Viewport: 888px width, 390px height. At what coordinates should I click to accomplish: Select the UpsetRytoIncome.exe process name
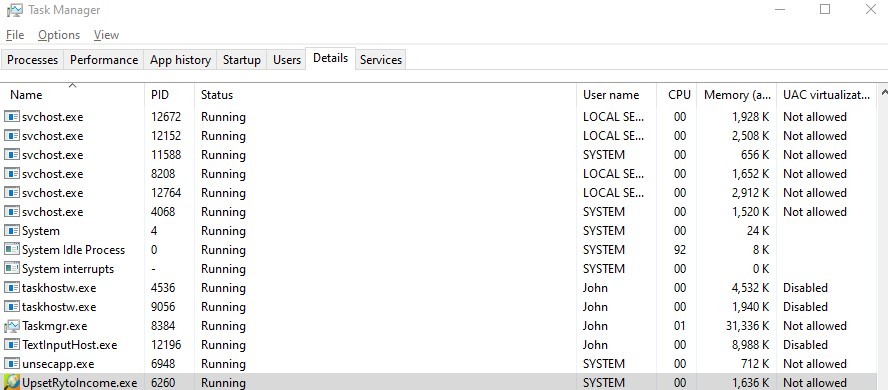(x=79, y=383)
